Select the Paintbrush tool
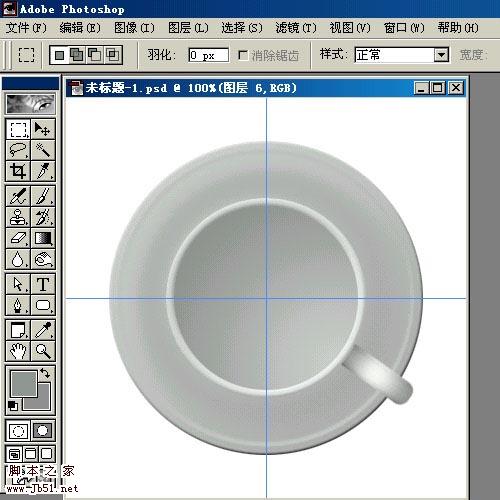The width and height of the screenshot is (500, 500). click(43, 196)
